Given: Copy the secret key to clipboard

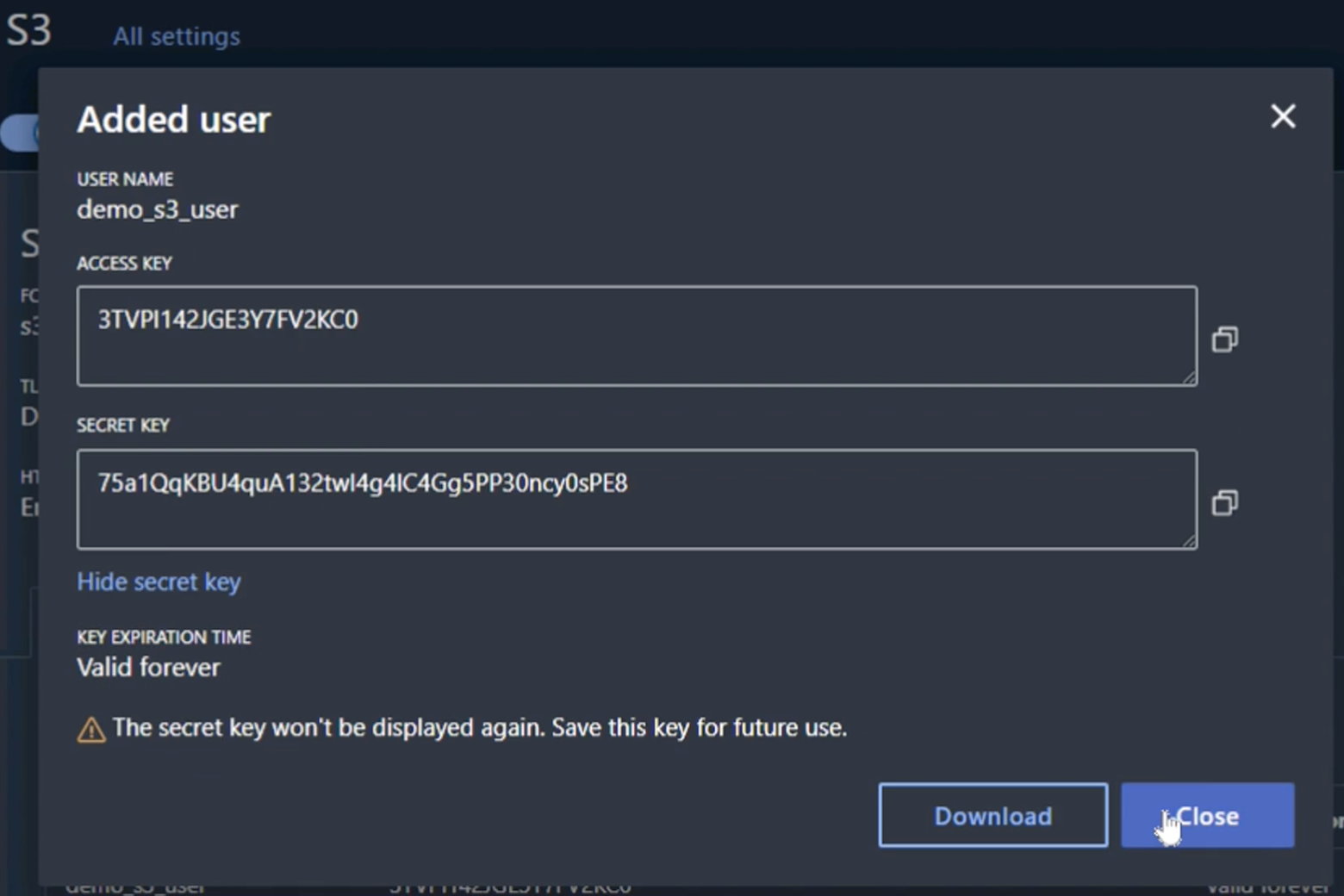Looking at the screenshot, I should pyautogui.click(x=1224, y=502).
